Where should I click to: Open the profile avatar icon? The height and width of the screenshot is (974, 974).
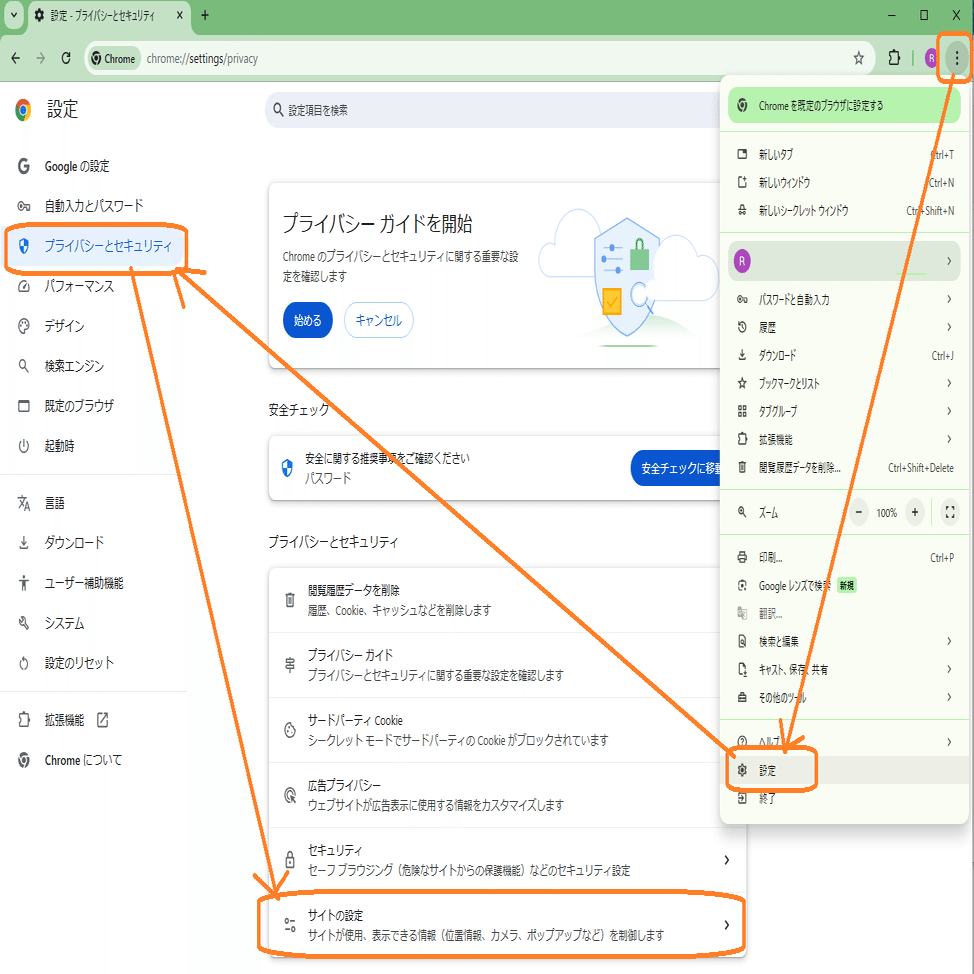930,58
